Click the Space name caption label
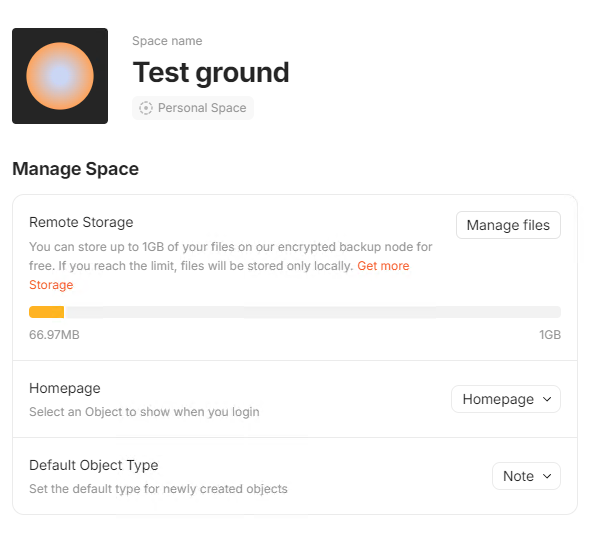The height and width of the screenshot is (536, 592). point(167,41)
